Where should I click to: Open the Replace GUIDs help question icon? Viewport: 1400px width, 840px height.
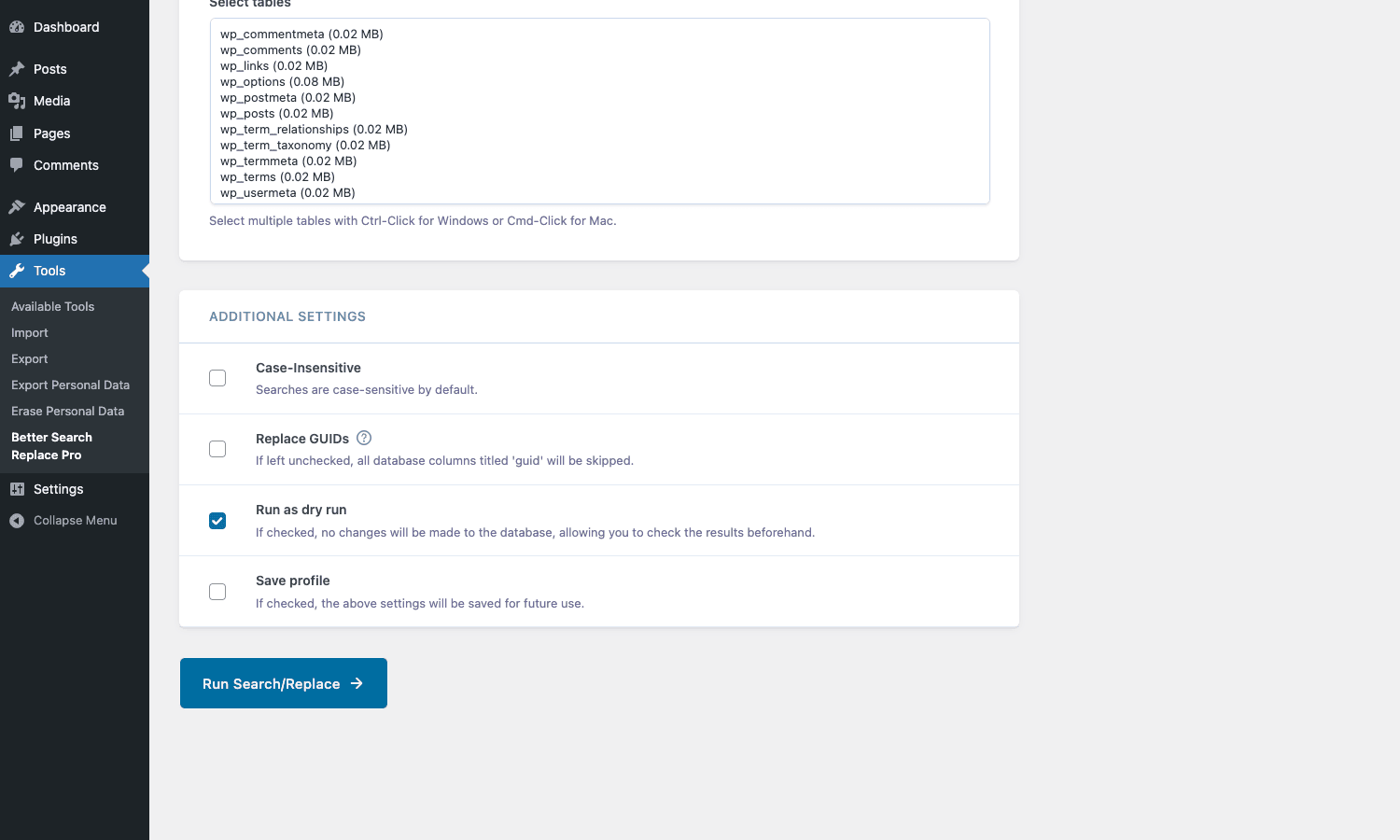pos(364,438)
